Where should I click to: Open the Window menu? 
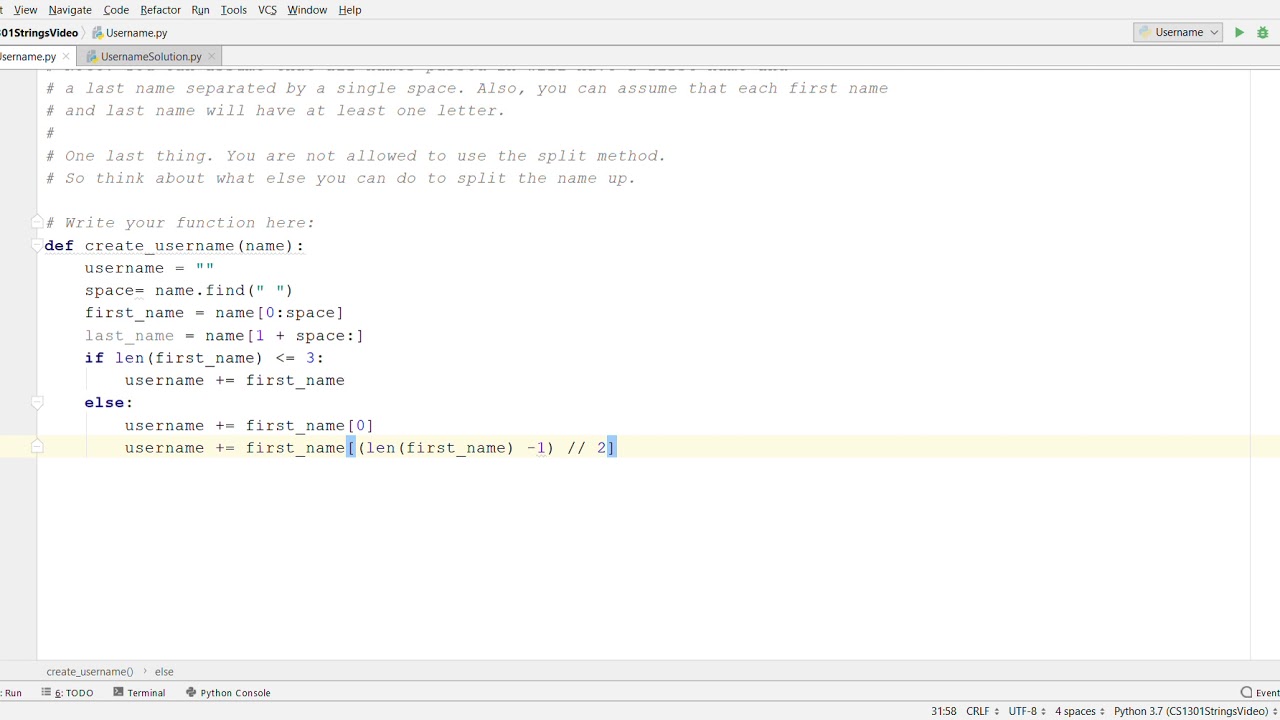(307, 10)
